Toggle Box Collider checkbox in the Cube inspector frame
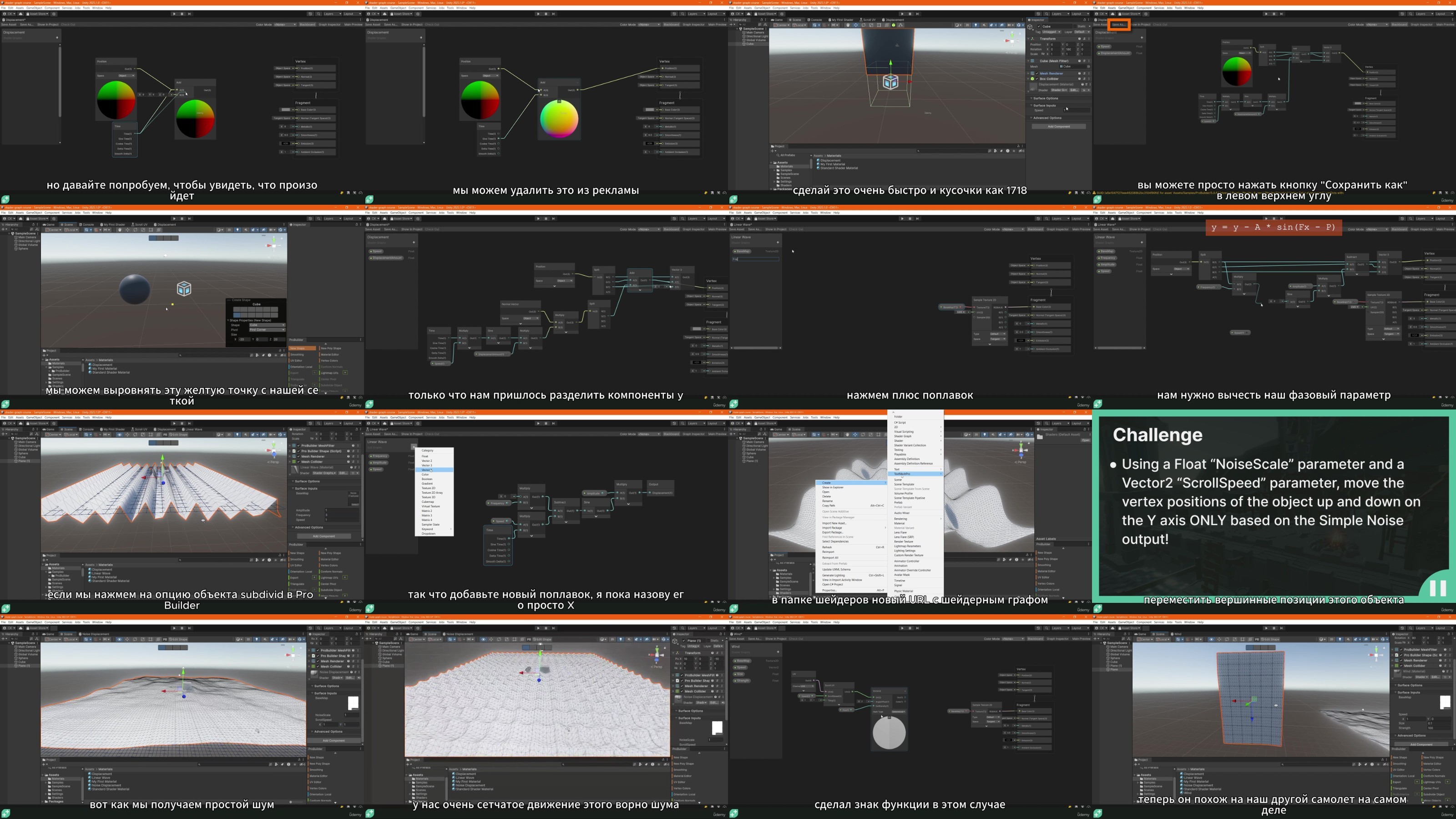 pyautogui.click(x=1037, y=79)
